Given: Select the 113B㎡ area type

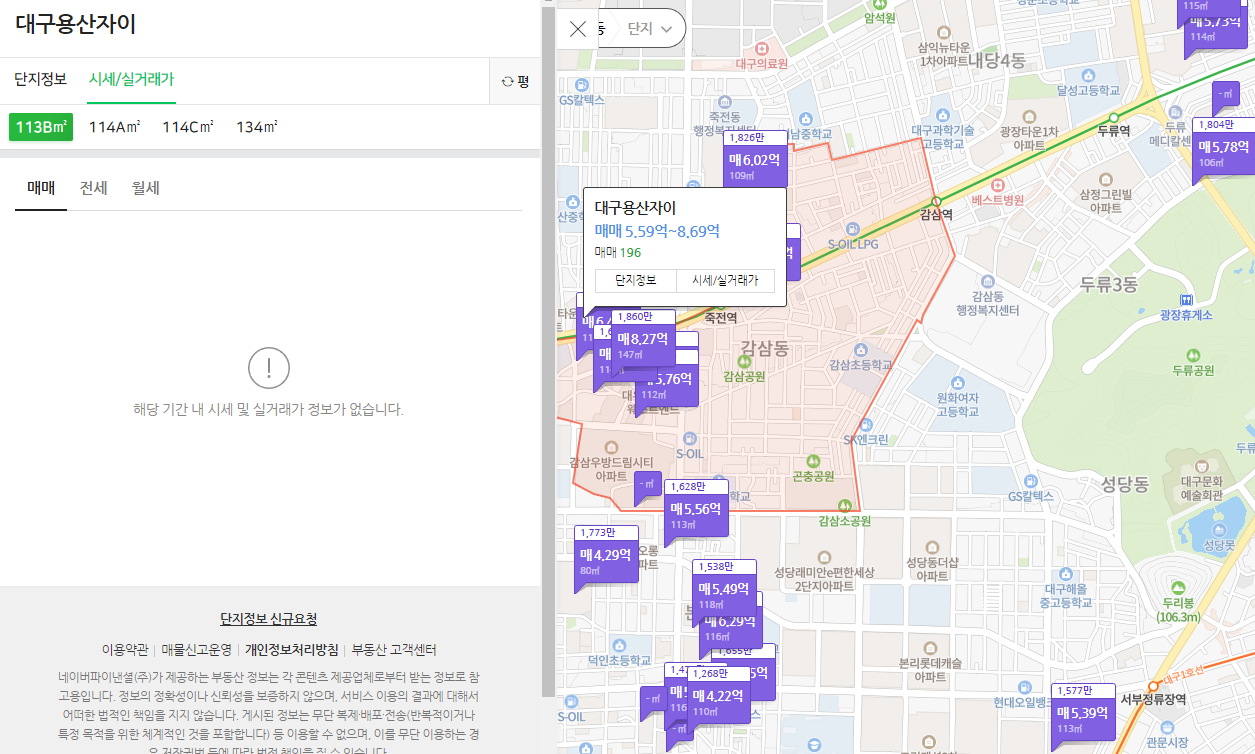Looking at the screenshot, I should [41, 127].
